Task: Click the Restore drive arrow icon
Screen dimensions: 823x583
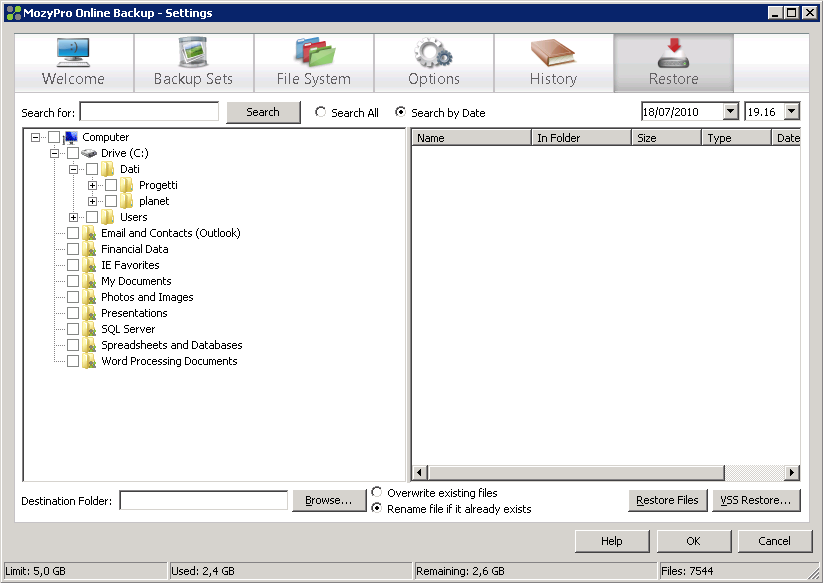Action: (674, 52)
